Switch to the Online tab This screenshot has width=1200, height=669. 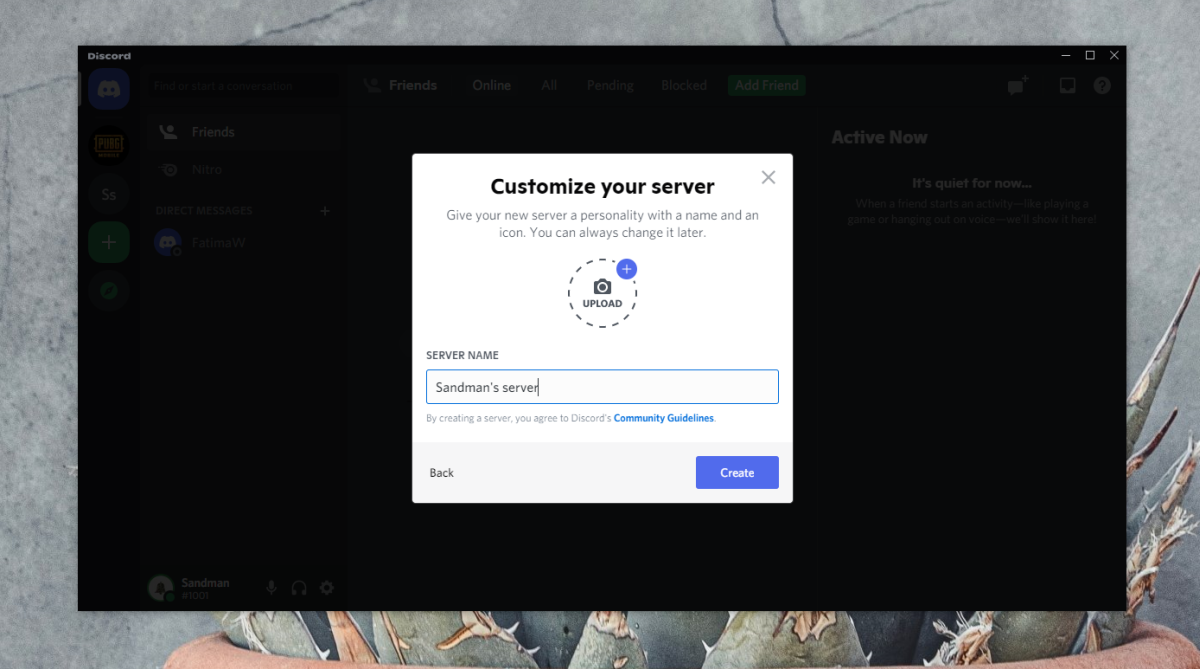pos(491,85)
